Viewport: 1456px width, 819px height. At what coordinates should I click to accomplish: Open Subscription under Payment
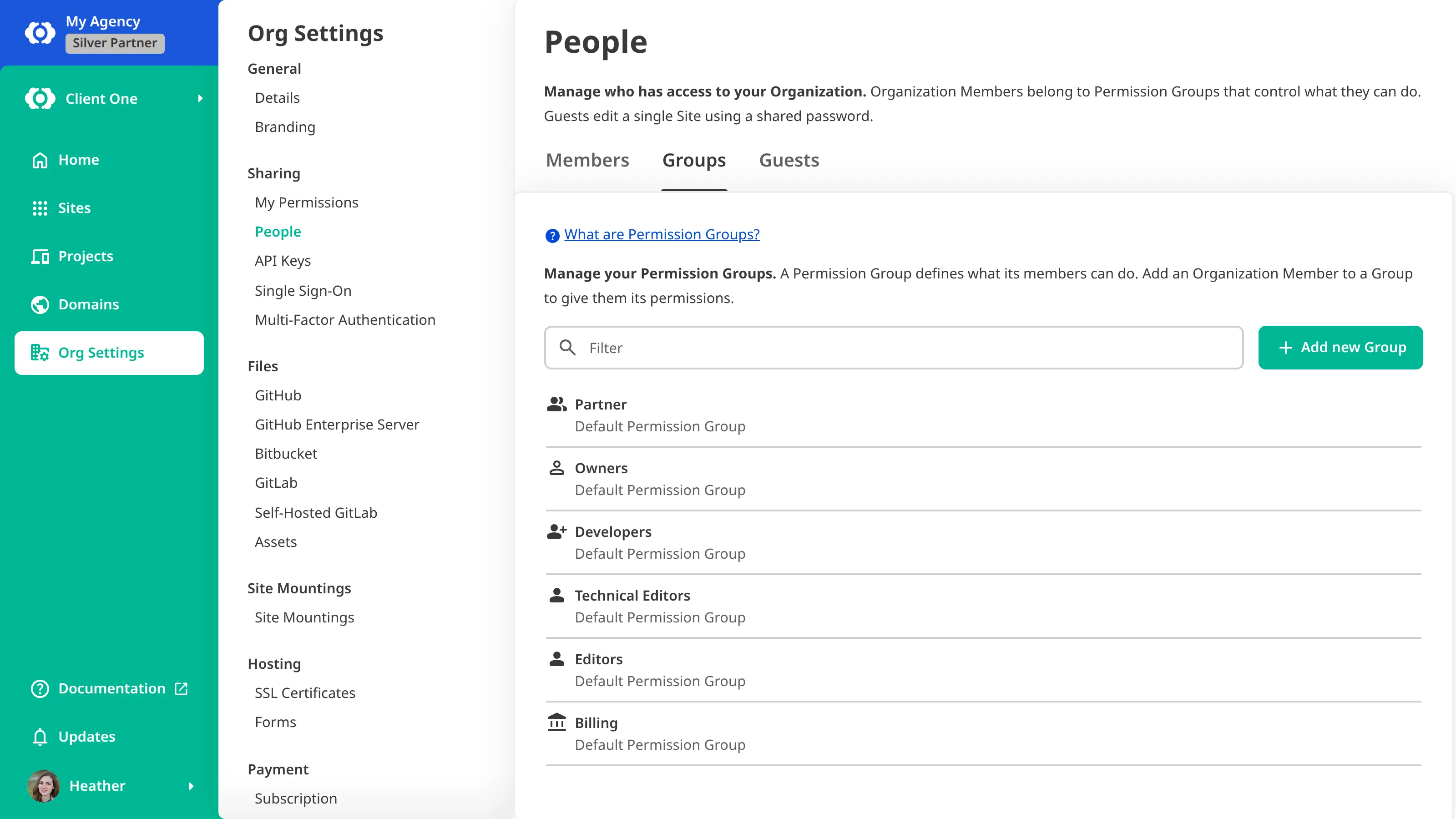[296, 799]
